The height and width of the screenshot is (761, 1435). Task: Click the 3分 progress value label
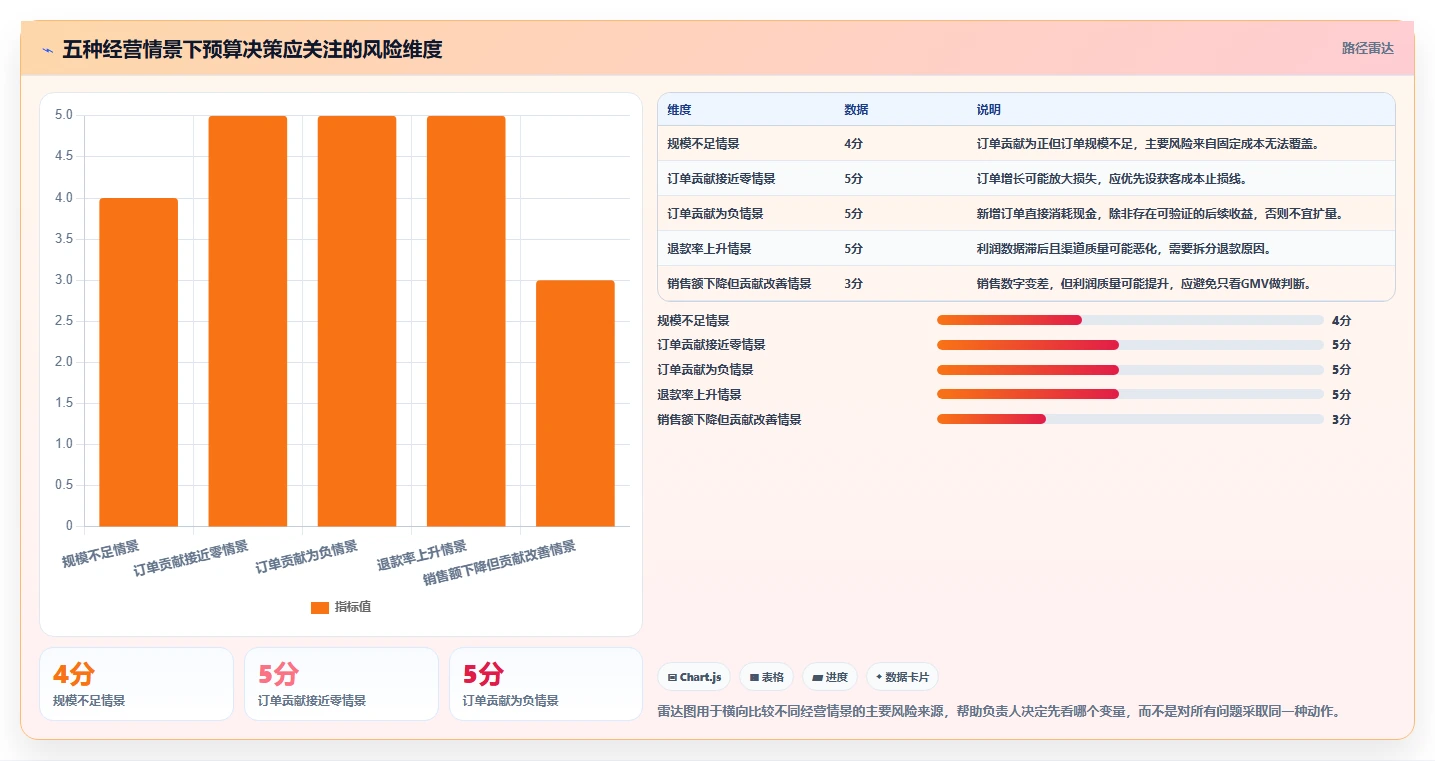coord(1341,420)
